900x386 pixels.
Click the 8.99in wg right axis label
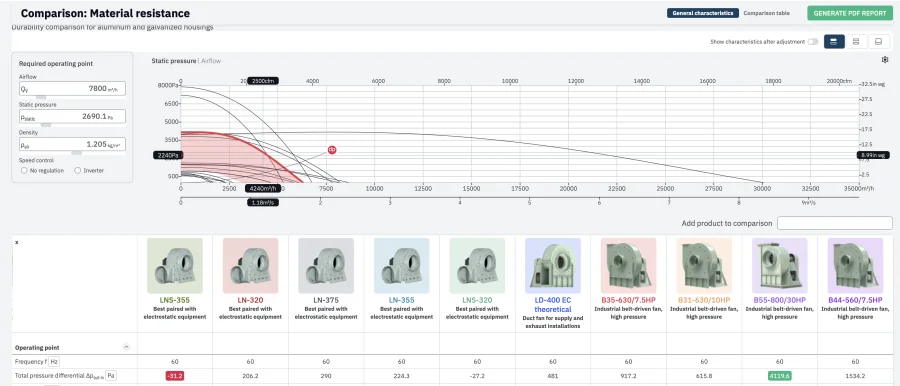874,155
